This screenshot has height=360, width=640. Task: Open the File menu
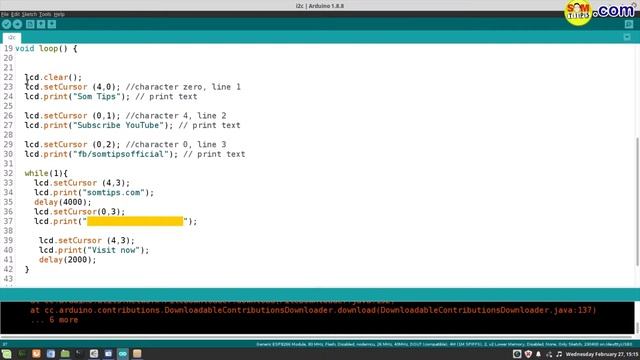coord(5,14)
